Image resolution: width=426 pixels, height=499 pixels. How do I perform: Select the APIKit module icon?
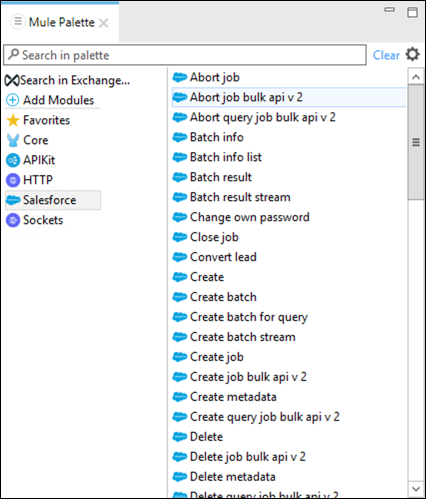click(x=13, y=160)
